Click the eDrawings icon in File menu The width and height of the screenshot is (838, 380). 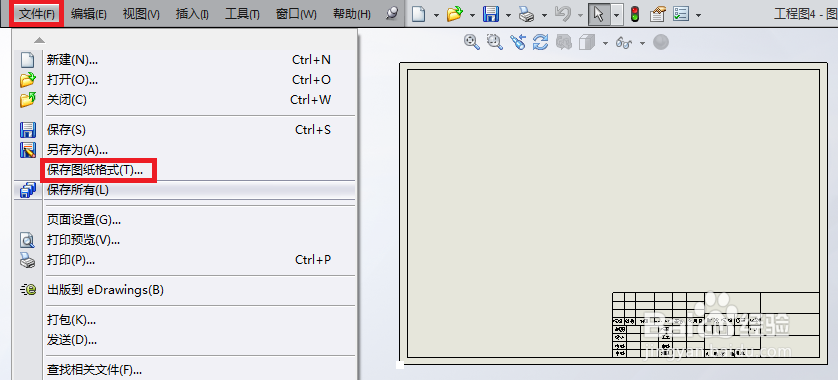27,290
